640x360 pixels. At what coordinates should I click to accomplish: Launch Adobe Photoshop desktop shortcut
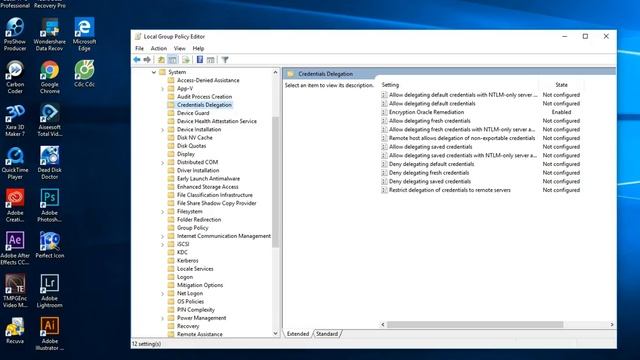click(49, 206)
